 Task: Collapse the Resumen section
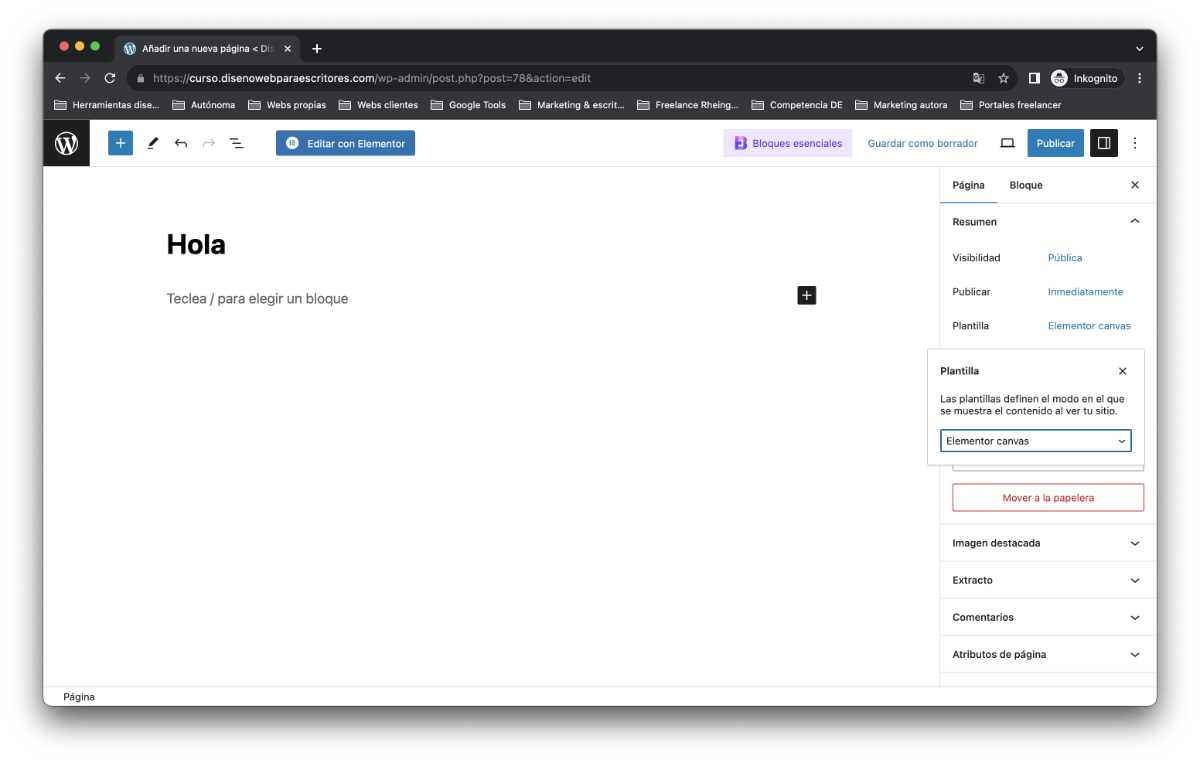[1134, 222]
